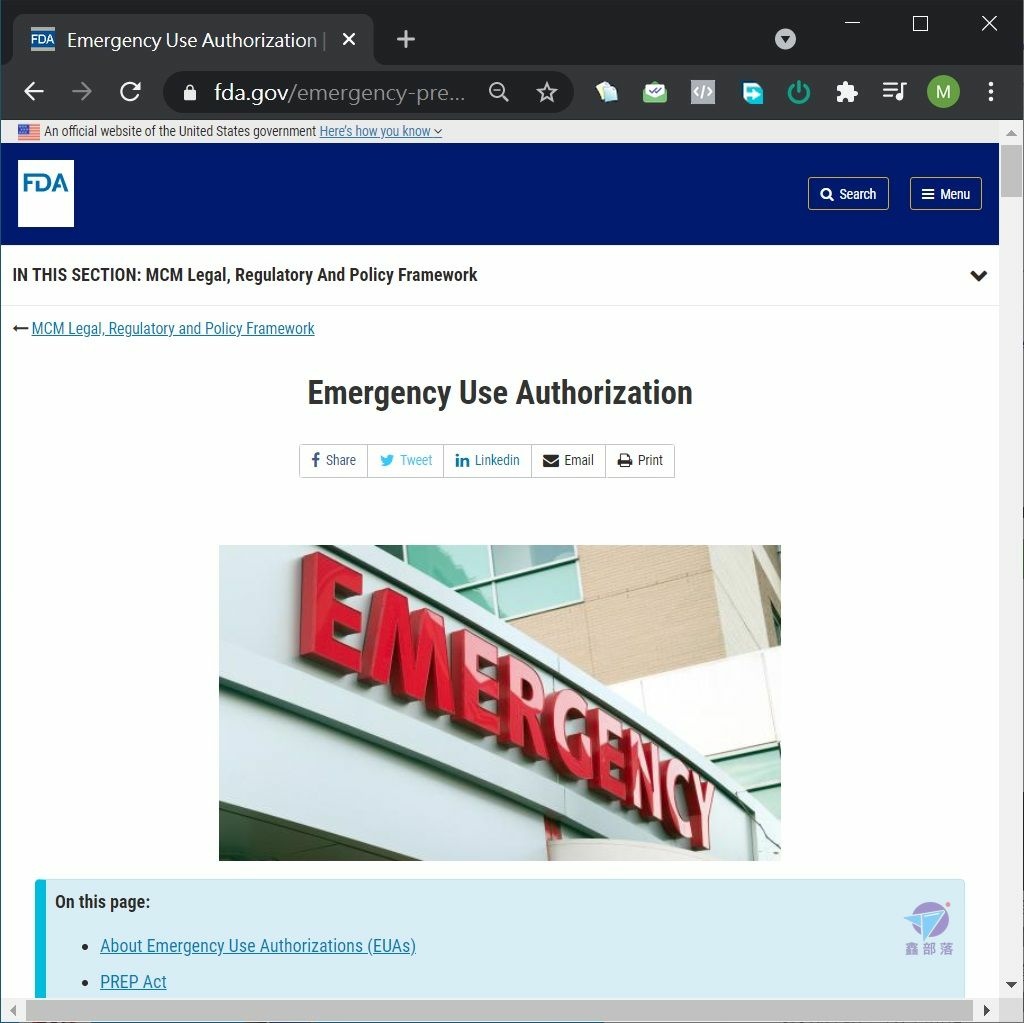View site security lock information
This screenshot has height=1023, width=1024.
click(x=189, y=92)
